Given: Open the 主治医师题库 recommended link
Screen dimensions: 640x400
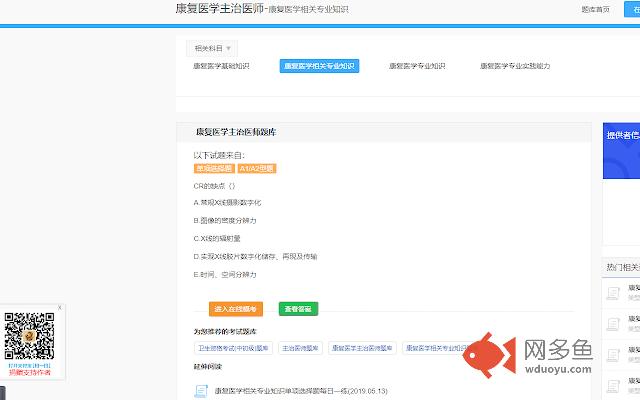Looking at the screenshot, I should [300, 348].
